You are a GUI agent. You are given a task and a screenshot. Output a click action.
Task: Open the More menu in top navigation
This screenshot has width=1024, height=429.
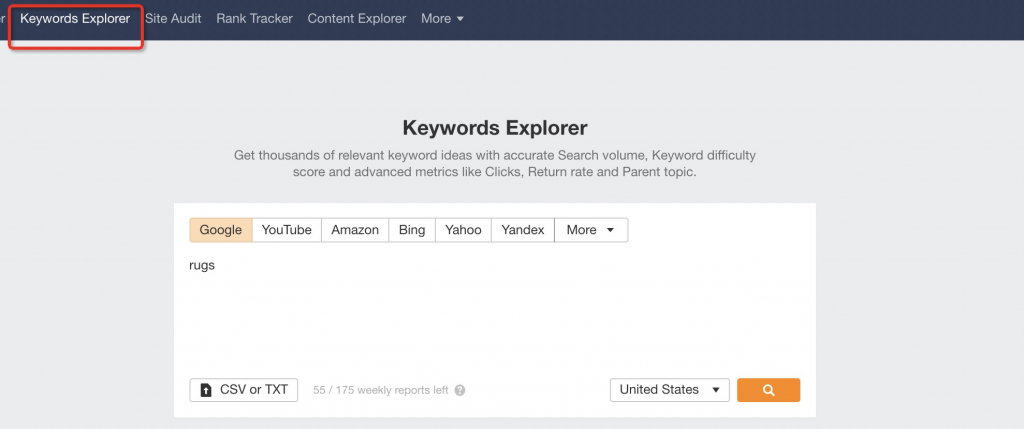point(442,19)
